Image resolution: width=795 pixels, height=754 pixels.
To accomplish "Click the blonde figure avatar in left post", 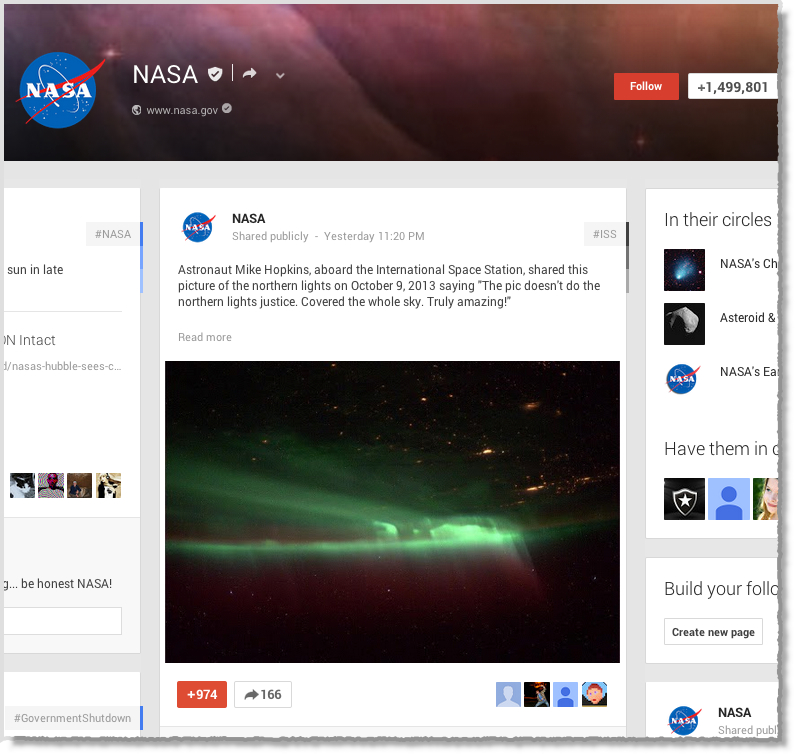I will 109,485.
